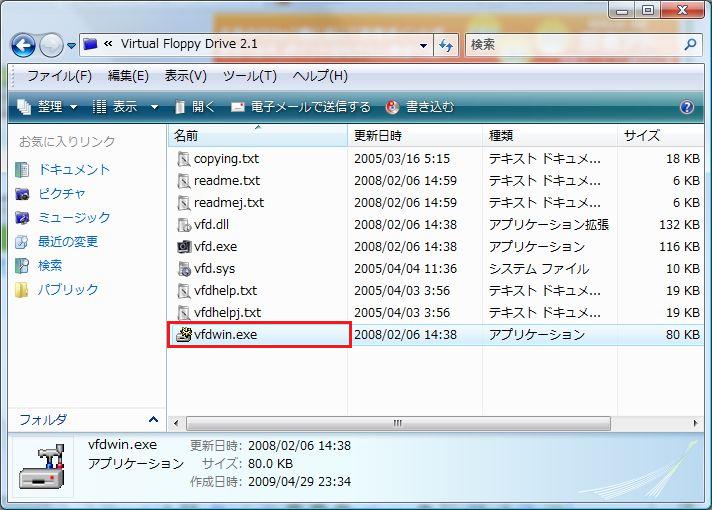Screen dimensions: 712x510
Task: Click the horizontal scrollbar right arrow
Action: [x=695, y=423]
